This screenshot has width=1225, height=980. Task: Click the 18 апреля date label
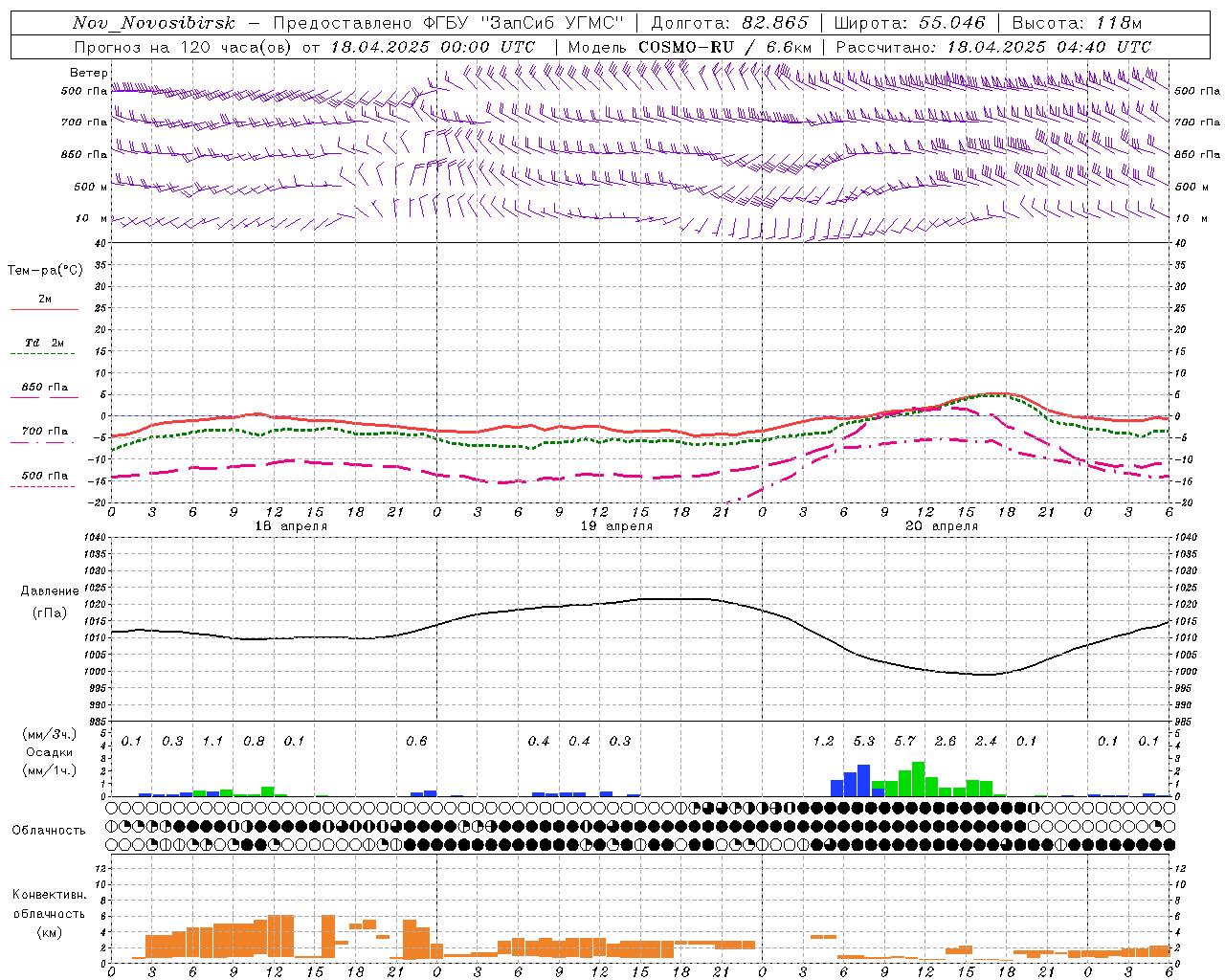click(x=291, y=526)
